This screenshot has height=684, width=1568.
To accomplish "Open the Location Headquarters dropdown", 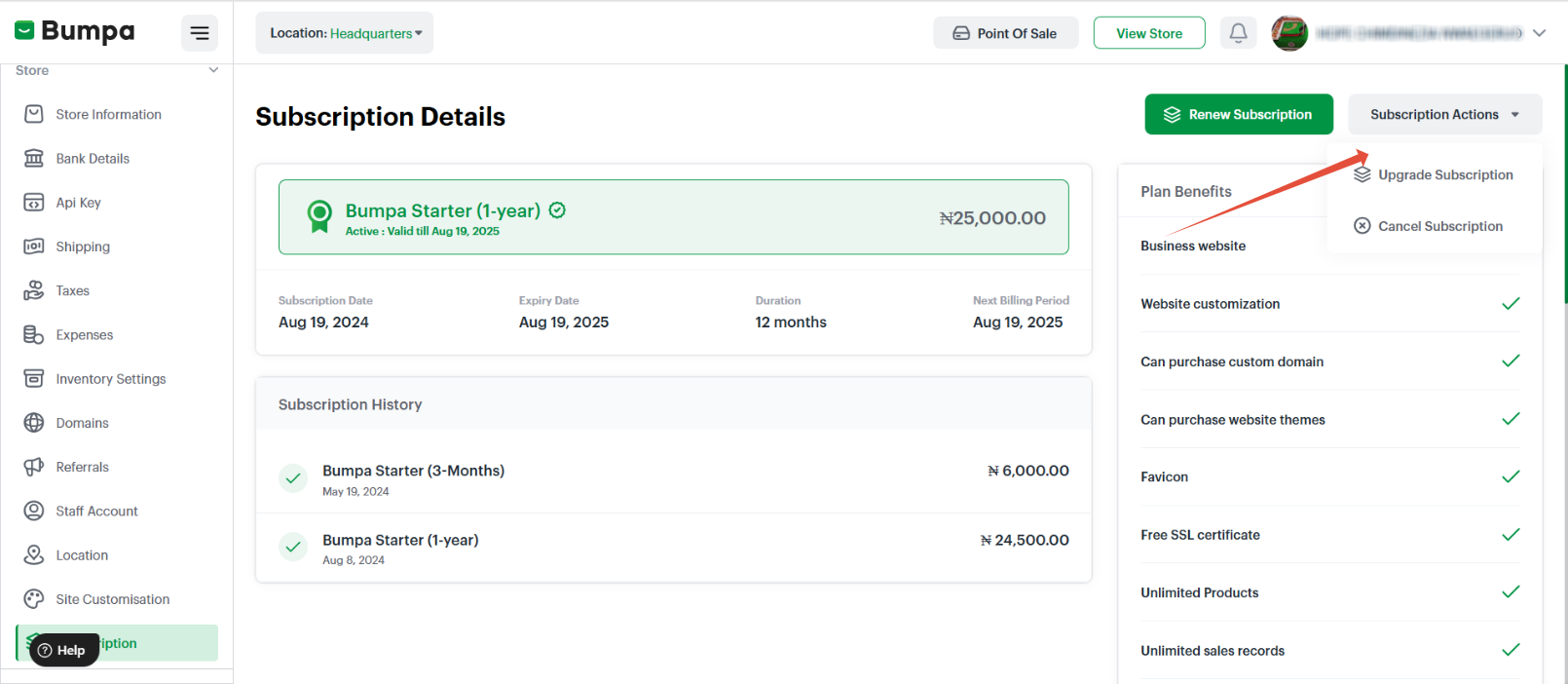I will click(x=345, y=33).
